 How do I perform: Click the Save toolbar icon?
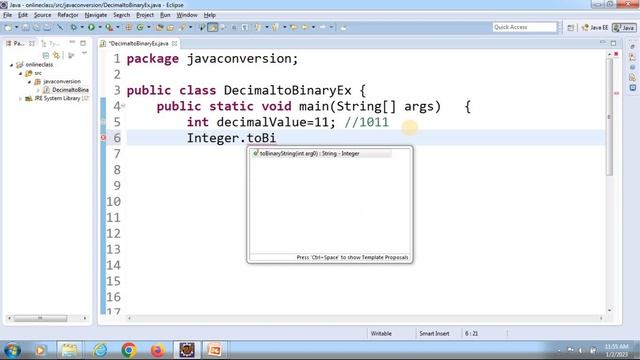click(x=25, y=27)
